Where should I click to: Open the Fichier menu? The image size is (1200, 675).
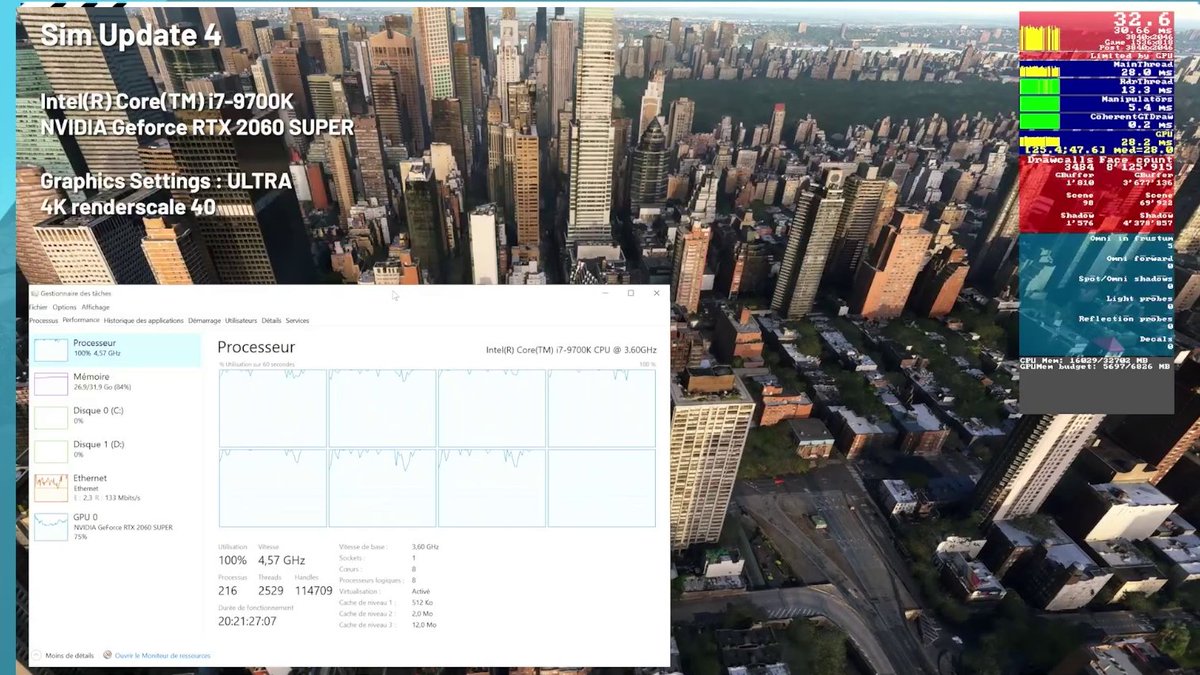[38, 307]
